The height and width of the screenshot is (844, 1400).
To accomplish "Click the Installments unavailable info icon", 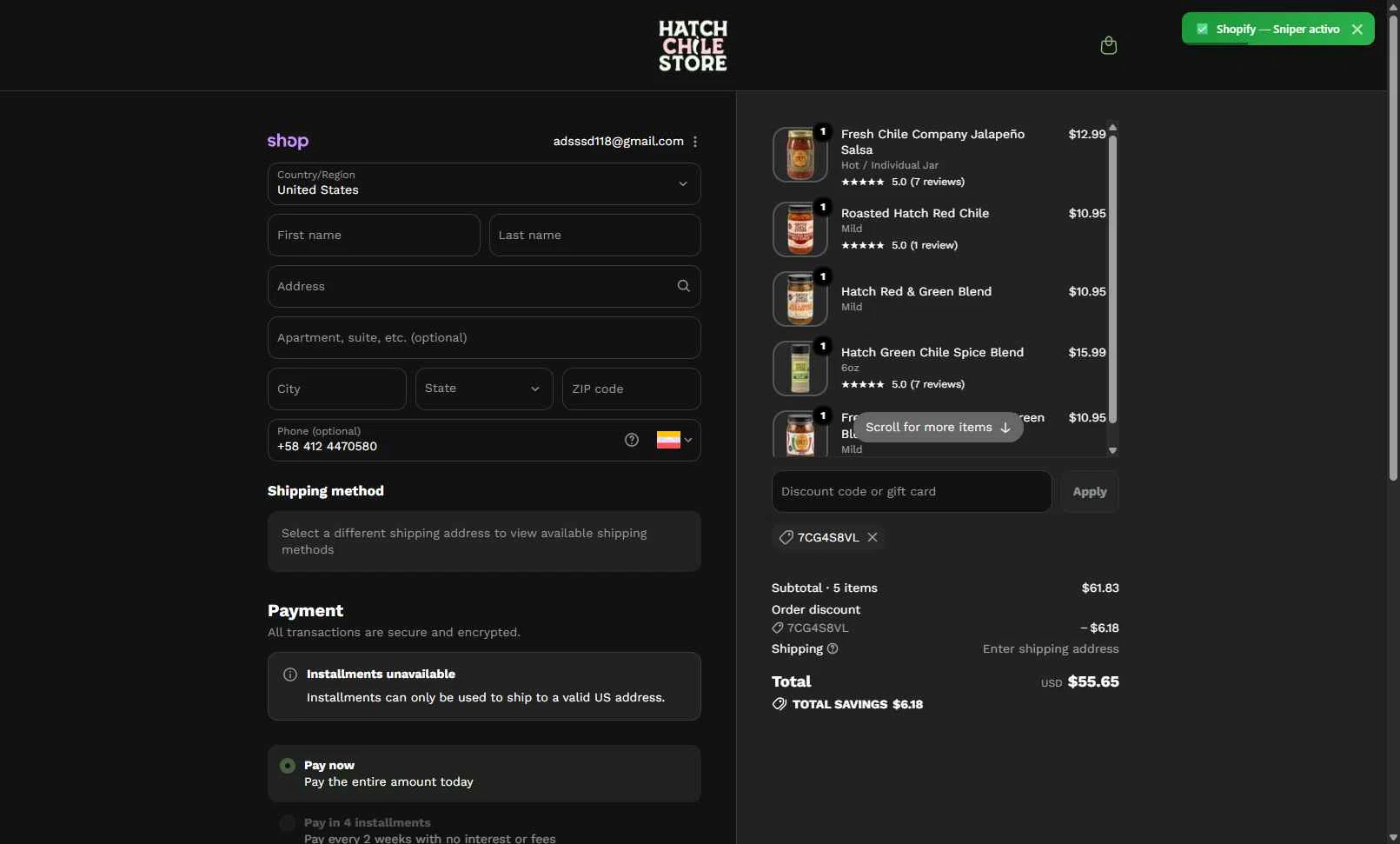I will coord(290,675).
